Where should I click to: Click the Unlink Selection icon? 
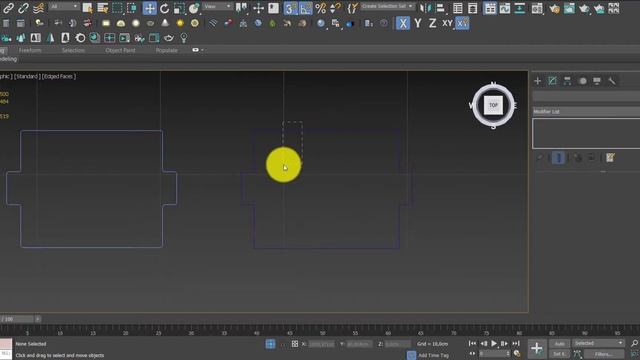23,8
